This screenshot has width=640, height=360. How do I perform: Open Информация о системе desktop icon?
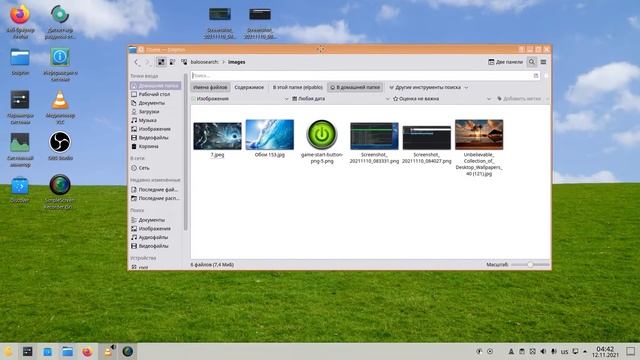60,64
